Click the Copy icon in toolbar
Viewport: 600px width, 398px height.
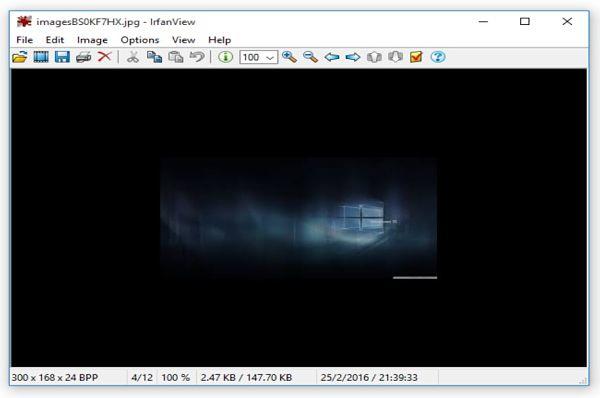click(154, 57)
